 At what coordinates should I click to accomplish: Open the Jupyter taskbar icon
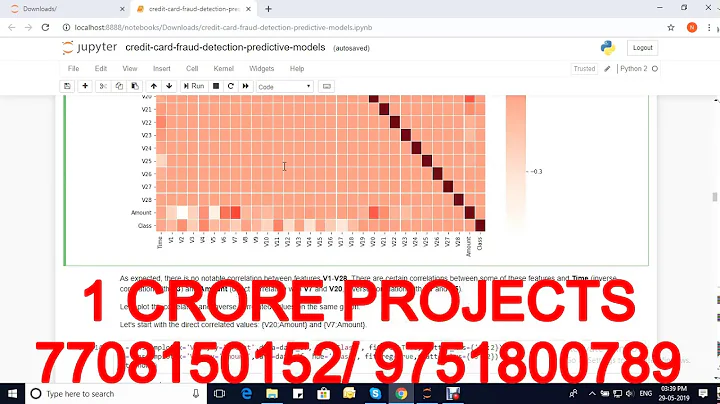tap(427, 393)
